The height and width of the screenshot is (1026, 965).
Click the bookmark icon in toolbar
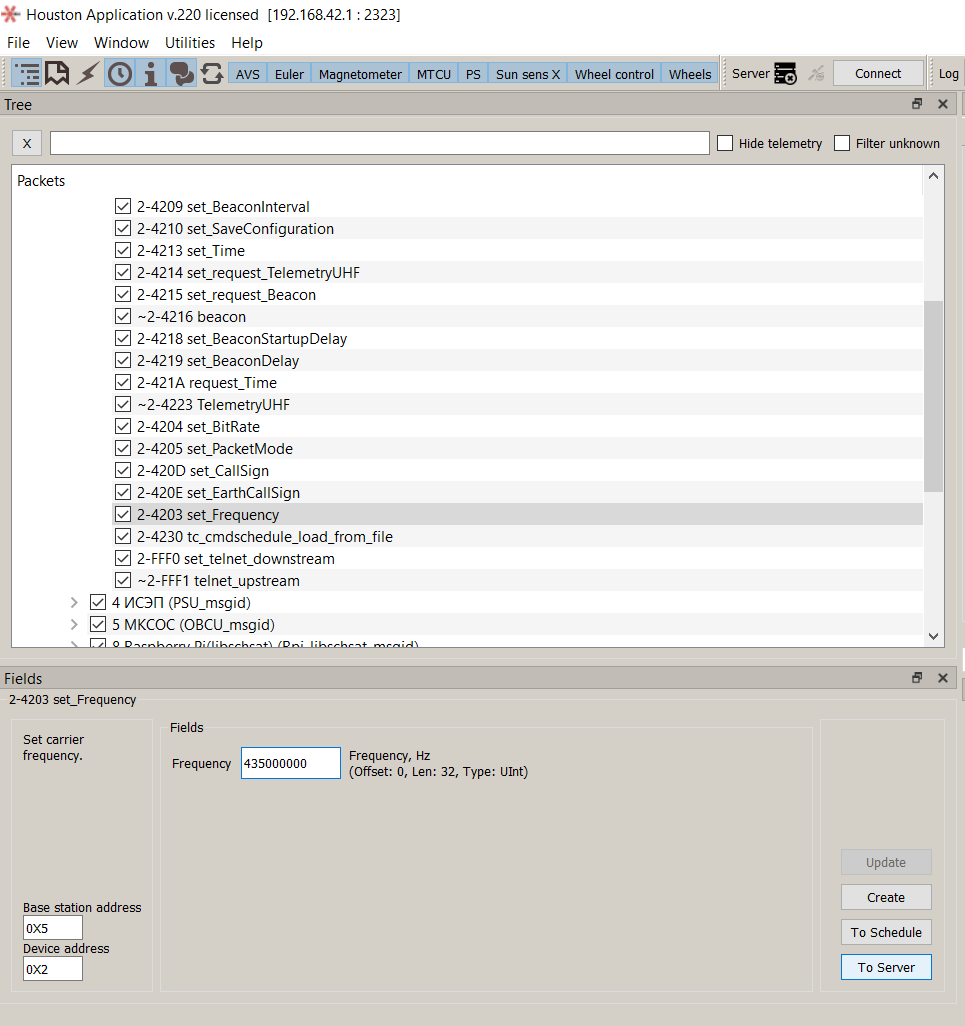click(x=58, y=74)
